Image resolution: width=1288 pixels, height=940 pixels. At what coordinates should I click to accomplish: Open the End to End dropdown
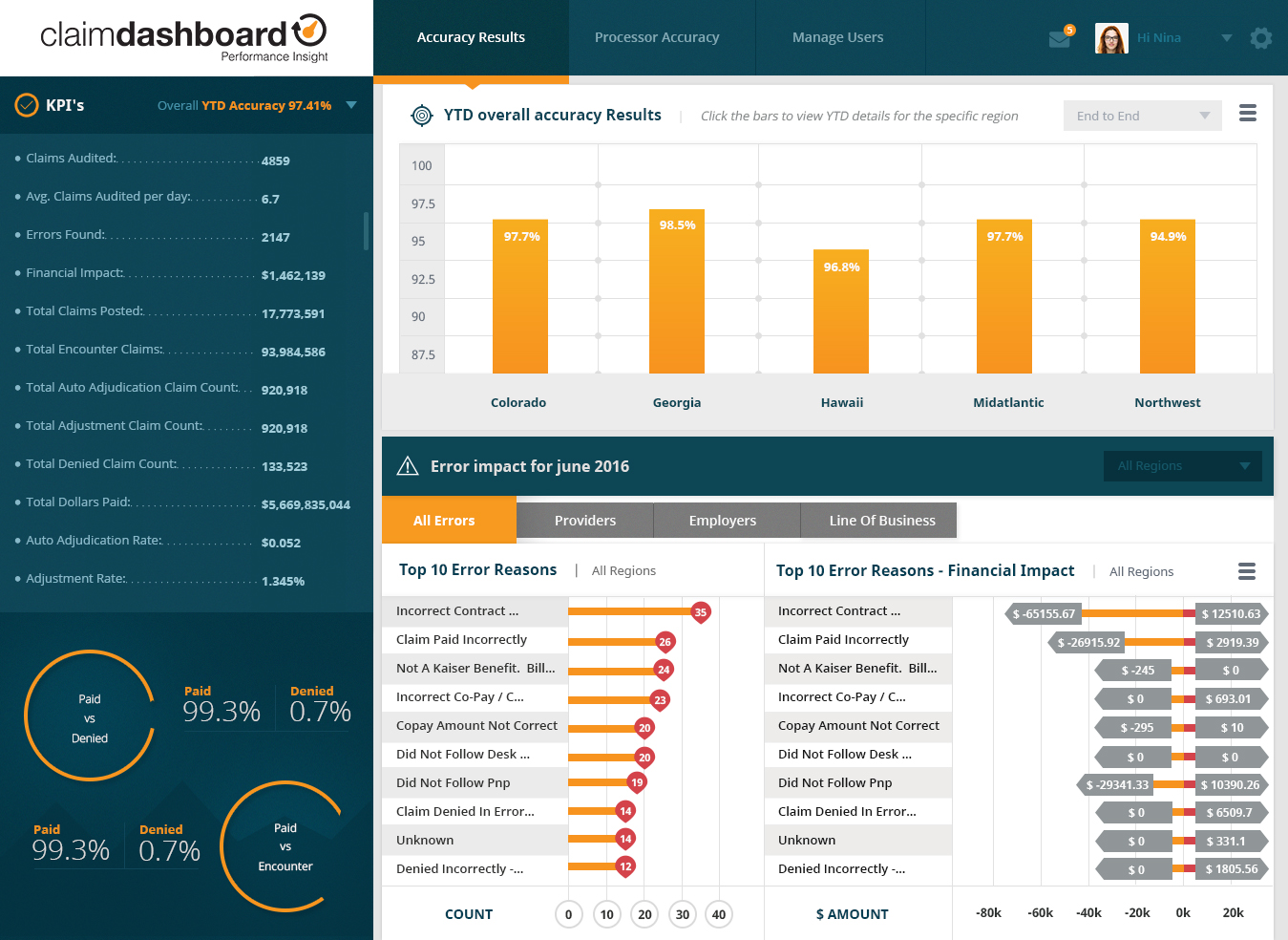point(1143,116)
